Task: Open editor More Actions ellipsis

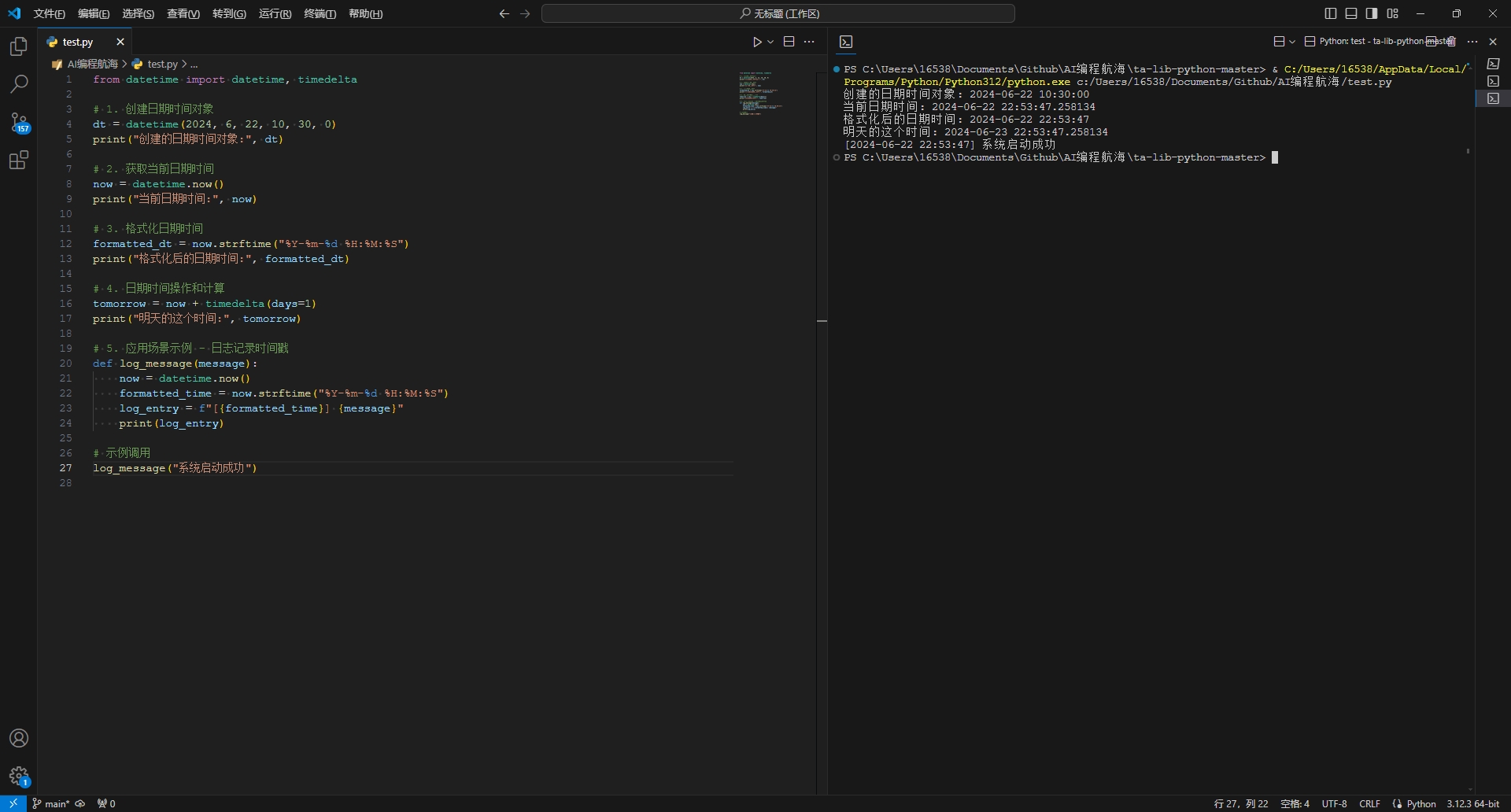Action: 809,42
